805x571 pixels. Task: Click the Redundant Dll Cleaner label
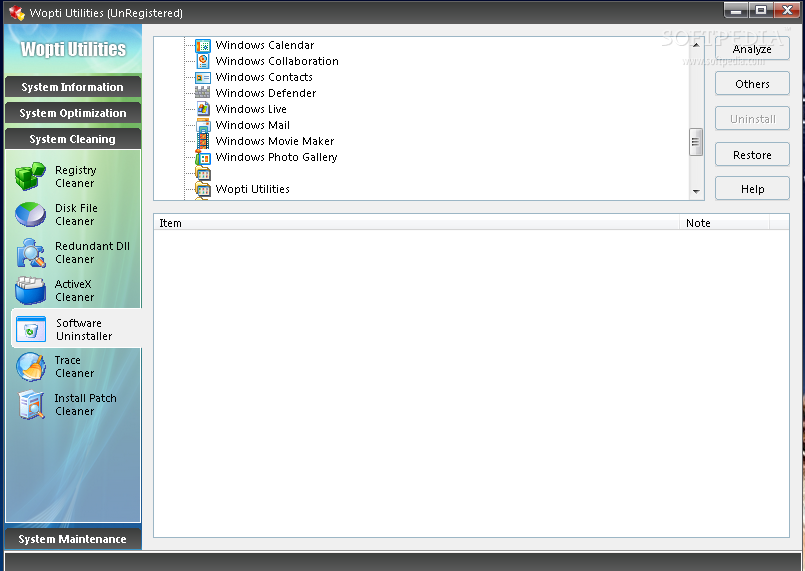click(x=92, y=253)
